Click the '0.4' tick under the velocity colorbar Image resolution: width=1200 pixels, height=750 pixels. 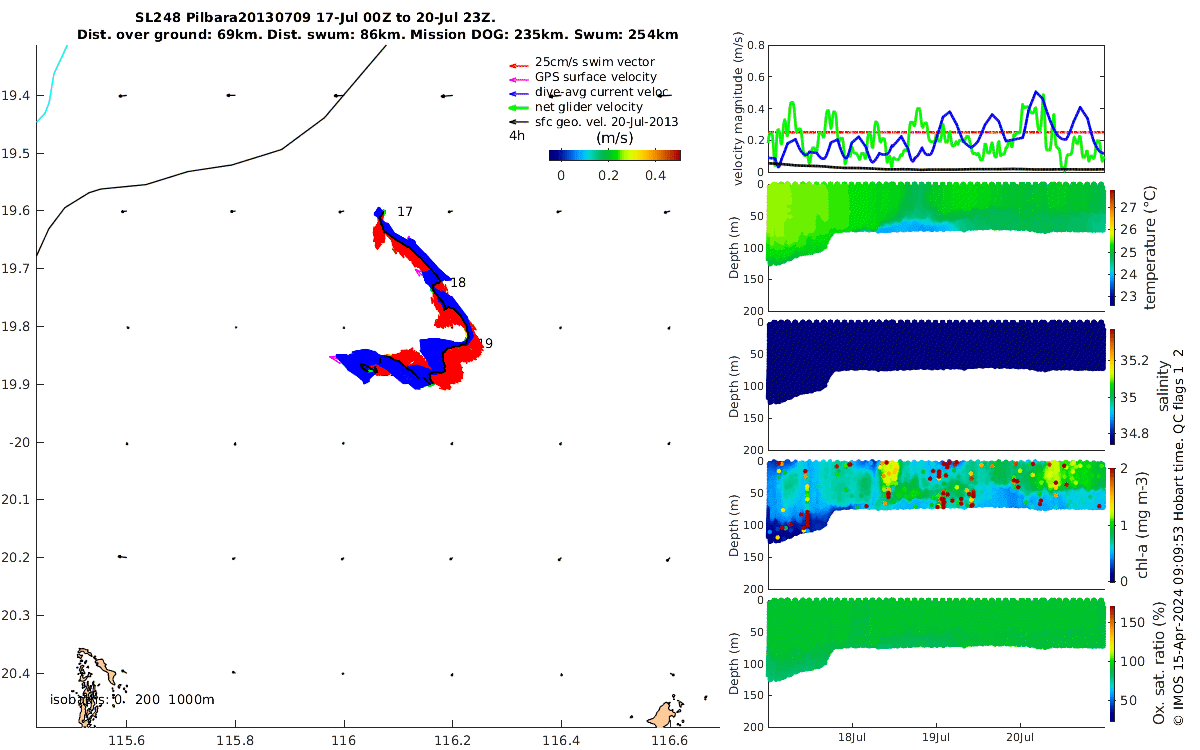[x=655, y=175]
